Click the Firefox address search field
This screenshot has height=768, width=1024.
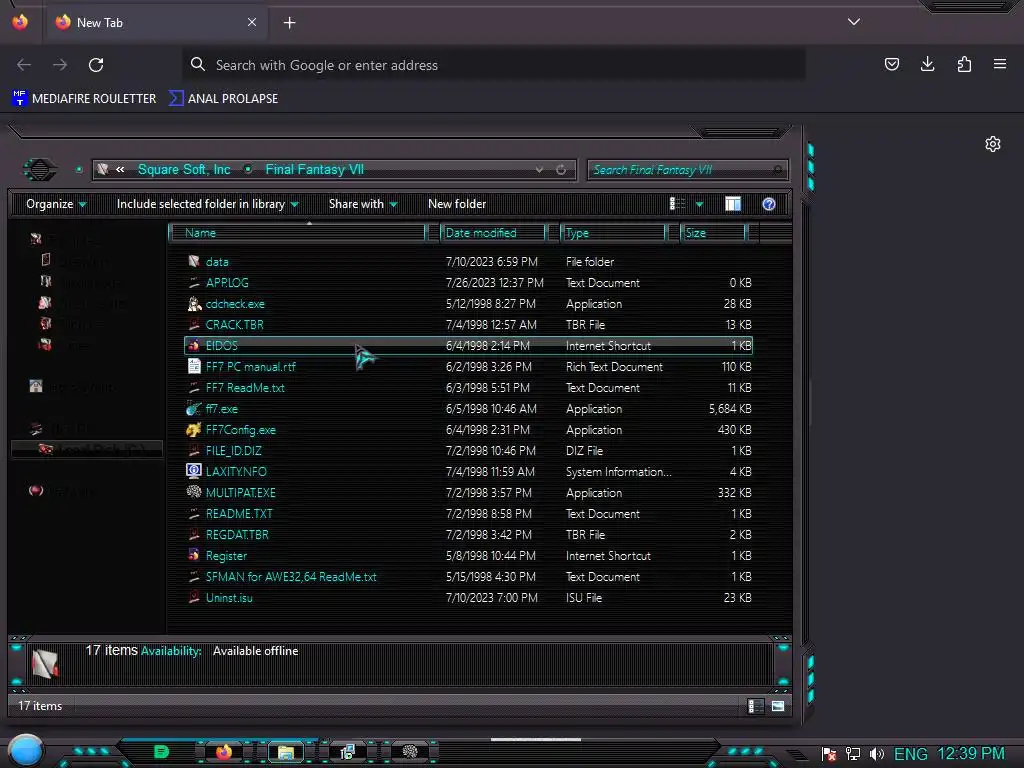[494, 65]
